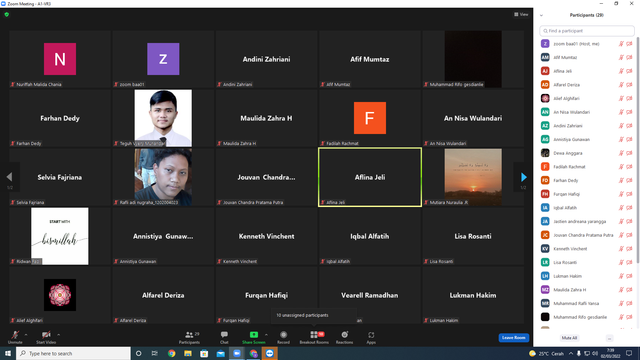Image resolution: width=640 pixels, height=360 pixels.
Task: Collapse the Participants panel chevron
Action: pos(541,15)
